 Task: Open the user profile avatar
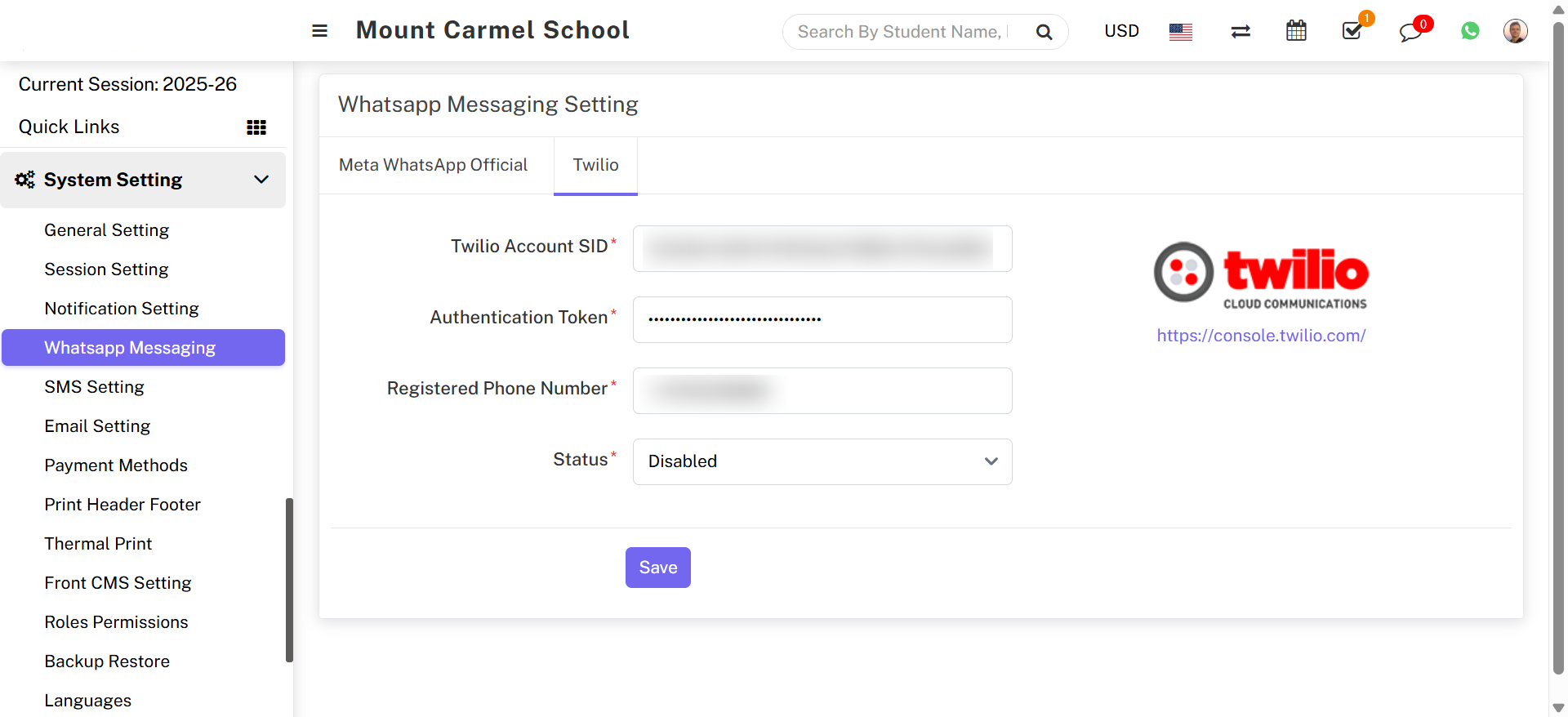coord(1515,31)
